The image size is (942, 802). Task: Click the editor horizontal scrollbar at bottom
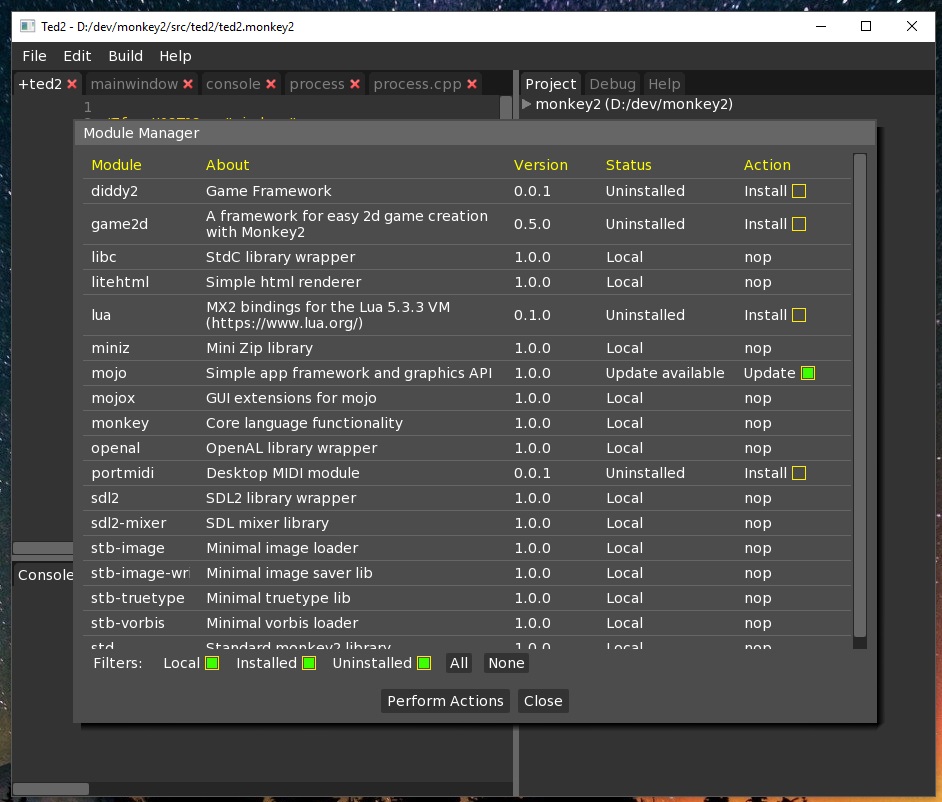pyautogui.click(x=51, y=789)
